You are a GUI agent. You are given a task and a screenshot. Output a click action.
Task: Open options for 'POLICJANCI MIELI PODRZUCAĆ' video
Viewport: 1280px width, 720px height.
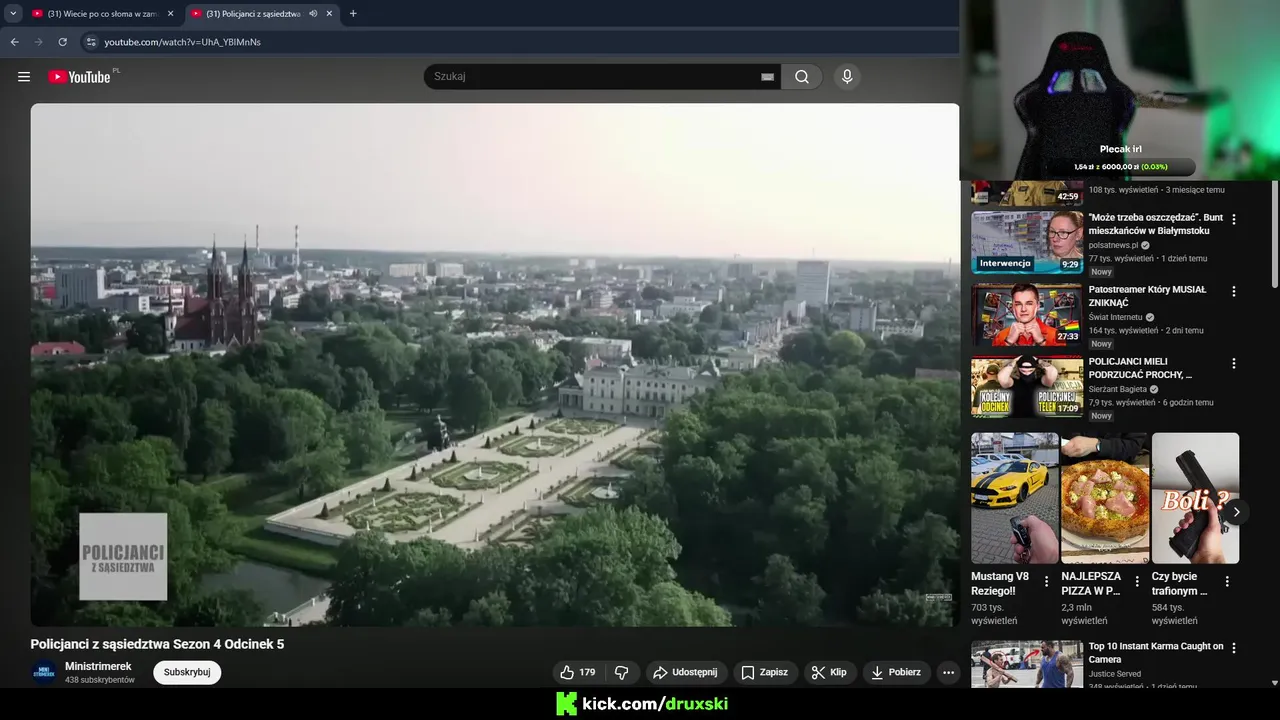pyautogui.click(x=1233, y=364)
